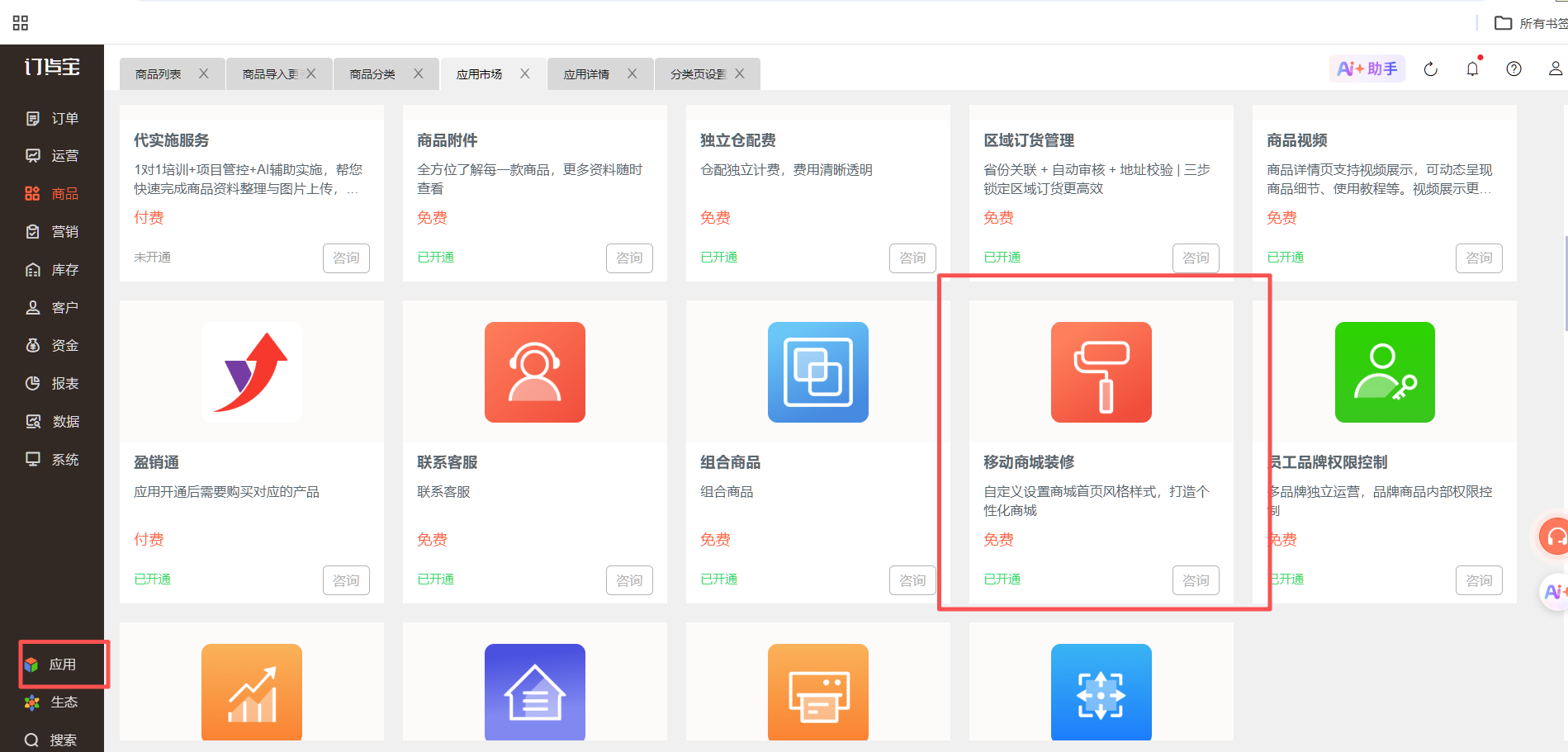This screenshot has width=1568, height=752.
Task: Click 咨询 on the 联系客服 card
Action: pos(629,580)
